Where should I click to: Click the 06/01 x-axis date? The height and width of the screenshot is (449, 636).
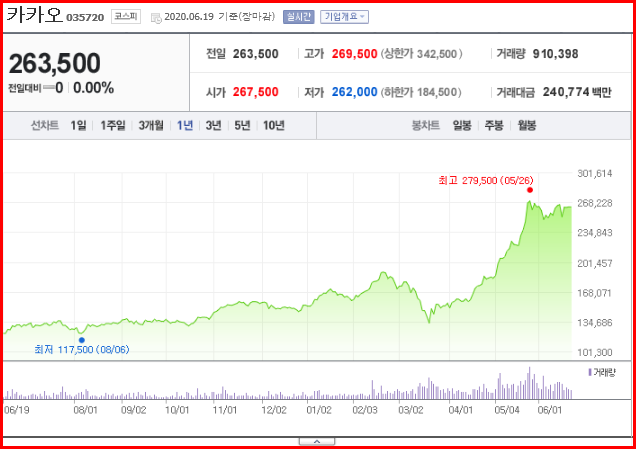click(550, 410)
